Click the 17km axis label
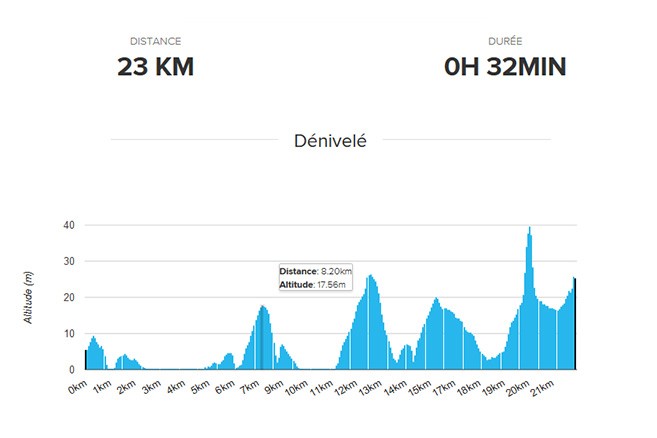The width and height of the screenshot is (657, 438). tap(444, 388)
